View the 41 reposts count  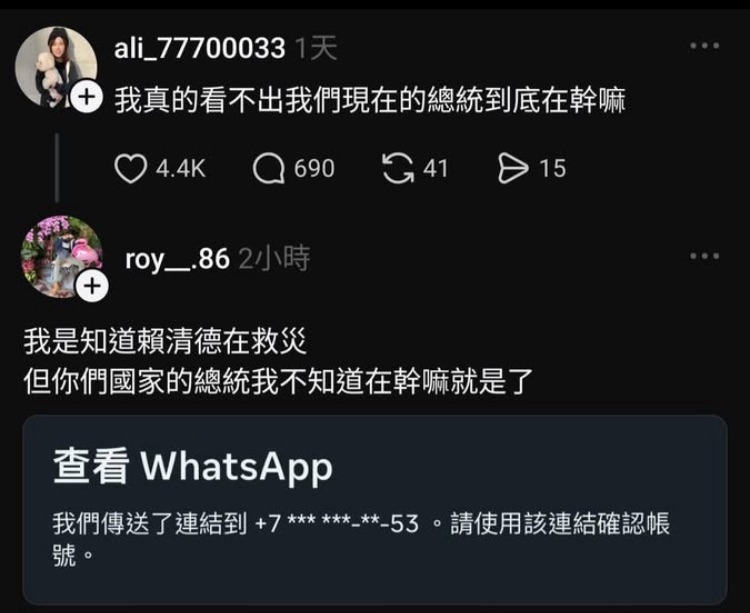tap(435, 169)
